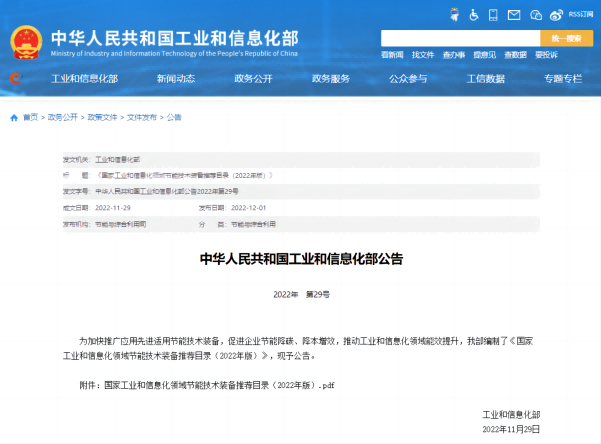
Task: Click publishing body 节能与综合利用司
Action: point(120,224)
